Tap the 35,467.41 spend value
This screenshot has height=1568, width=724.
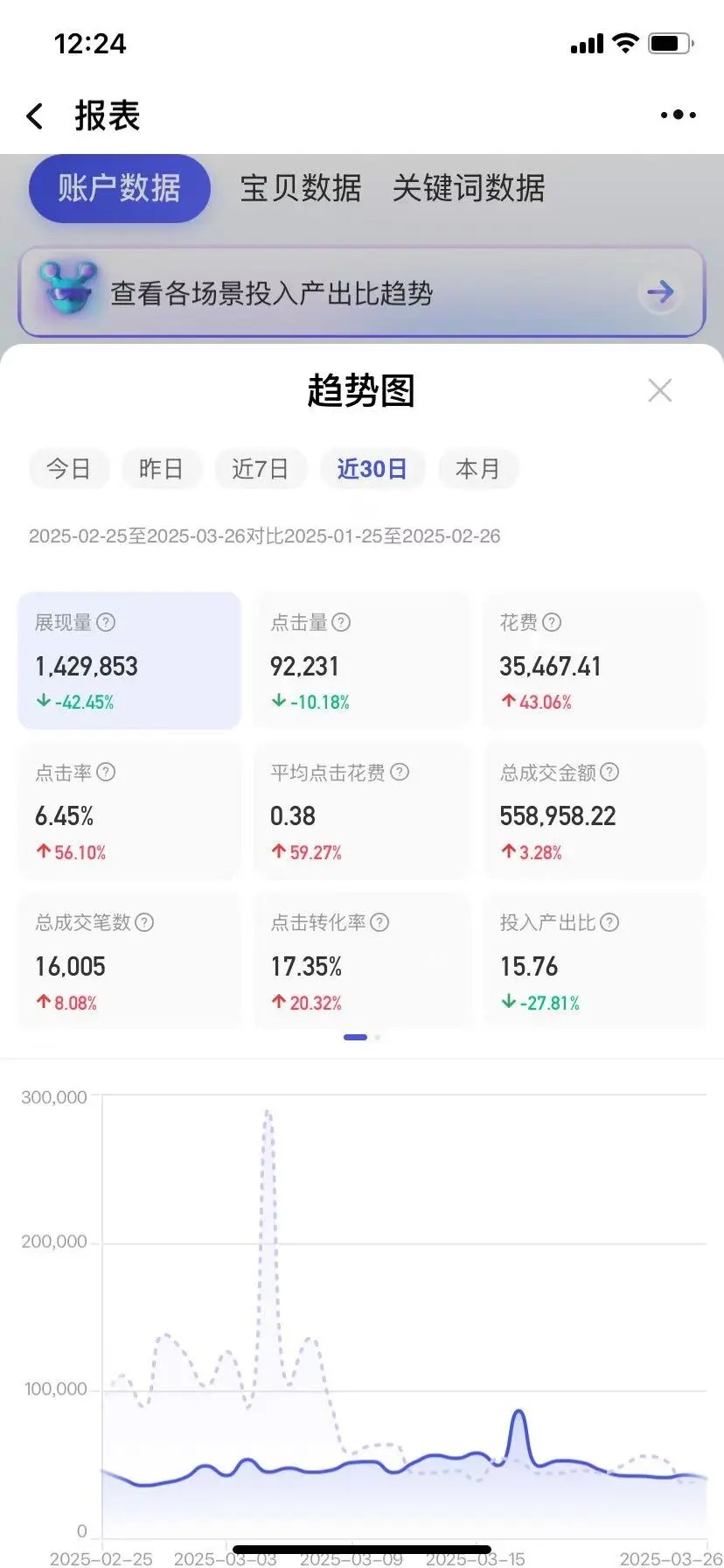pyautogui.click(x=551, y=667)
